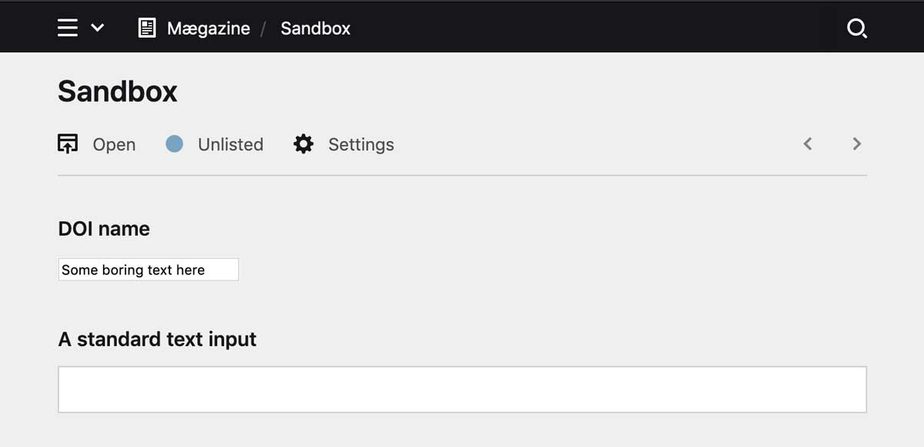Focus the DOI name text field

click(x=148, y=270)
